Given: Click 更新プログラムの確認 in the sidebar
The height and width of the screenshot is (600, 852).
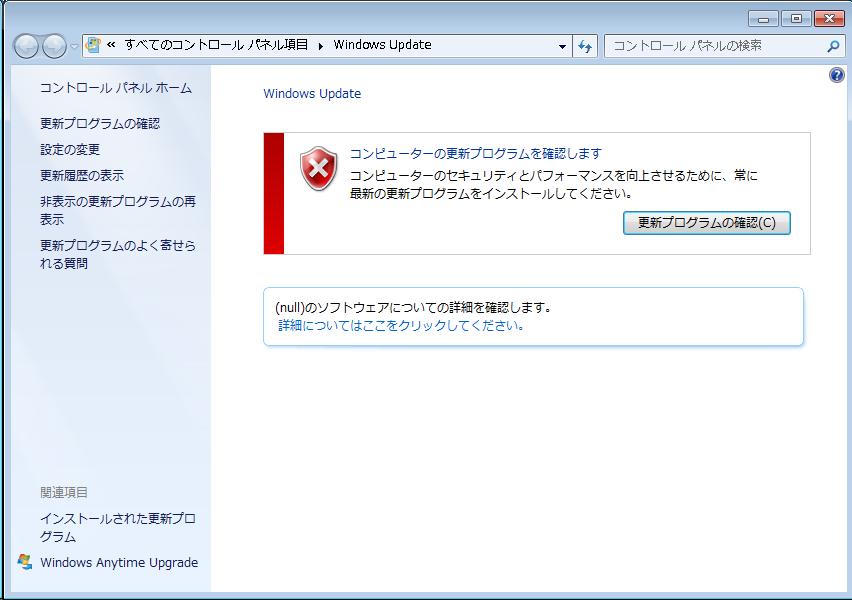Looking at the screenshot, I should (100, 123).
